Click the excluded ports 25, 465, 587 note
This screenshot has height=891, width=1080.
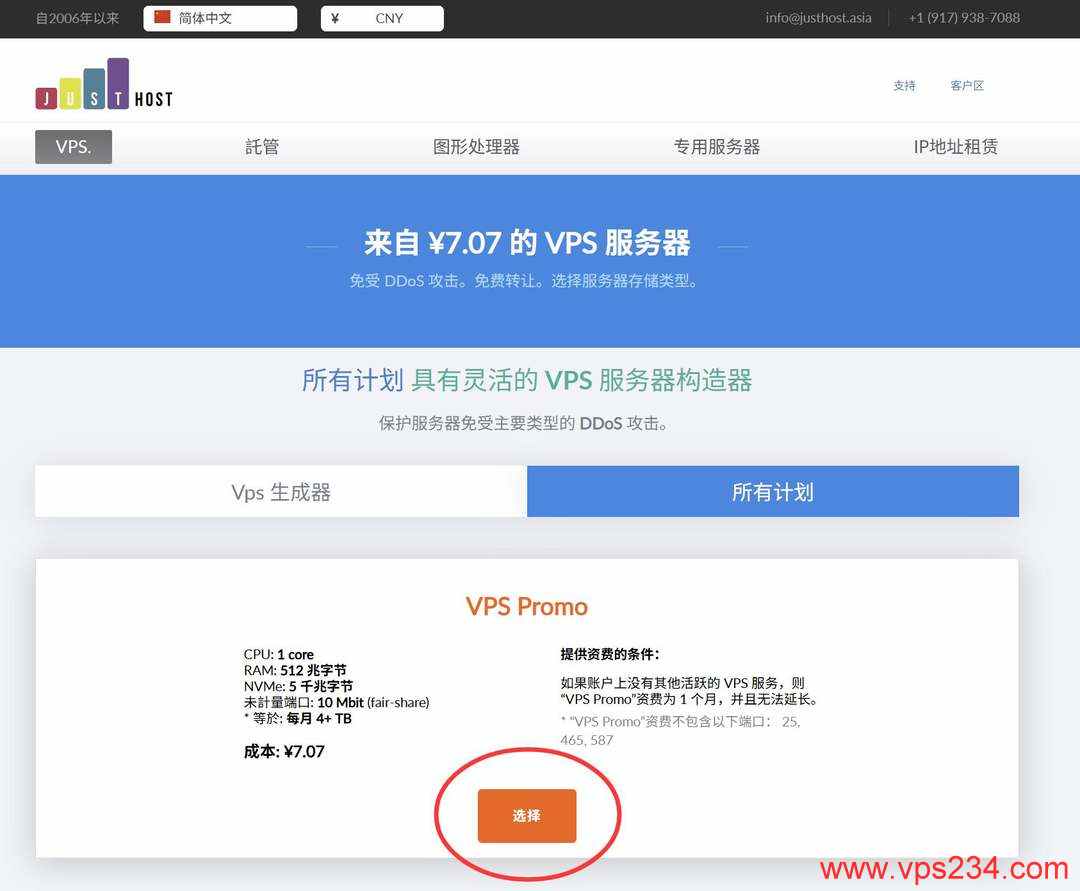681,731
